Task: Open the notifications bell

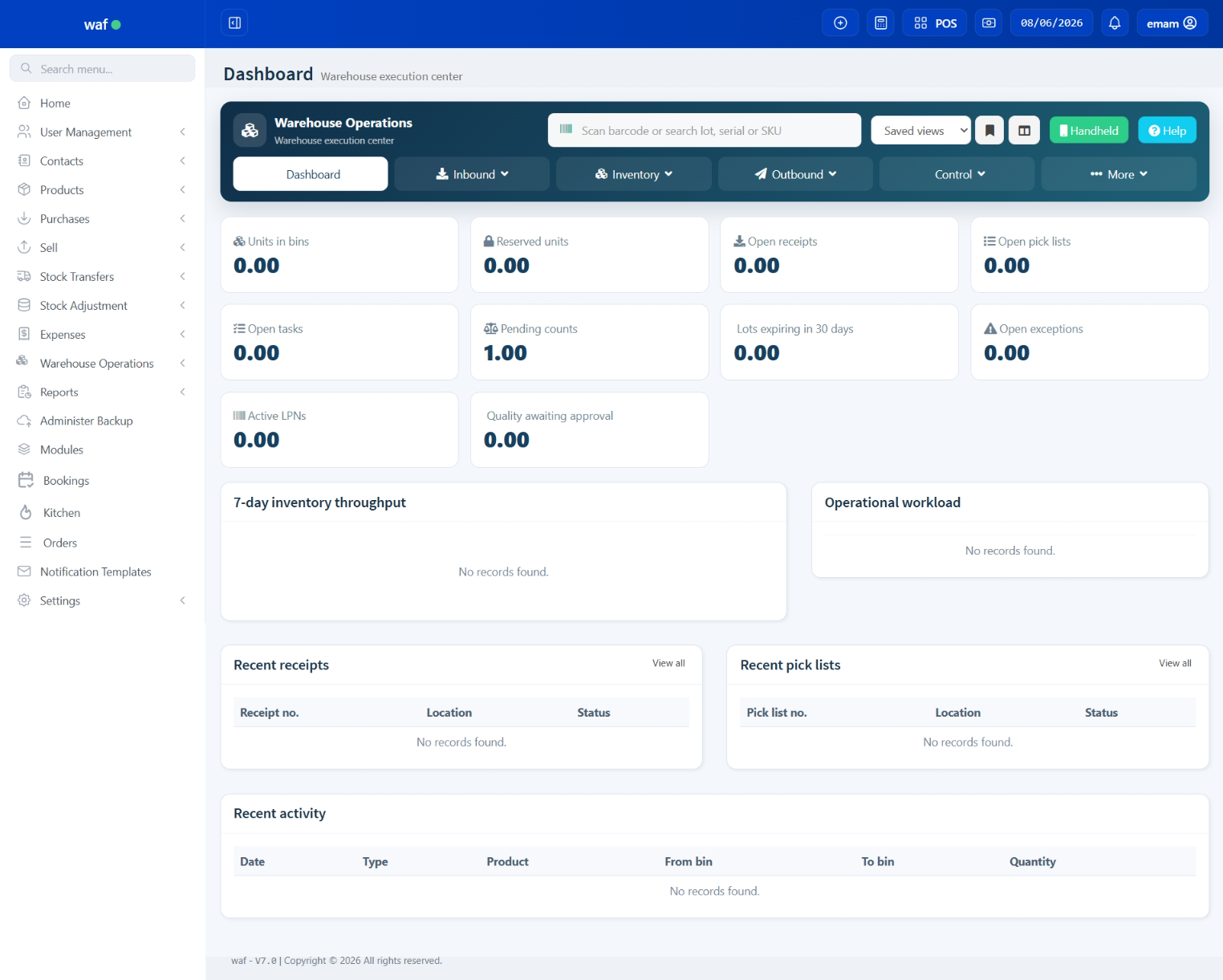Action: point(1115,23)
